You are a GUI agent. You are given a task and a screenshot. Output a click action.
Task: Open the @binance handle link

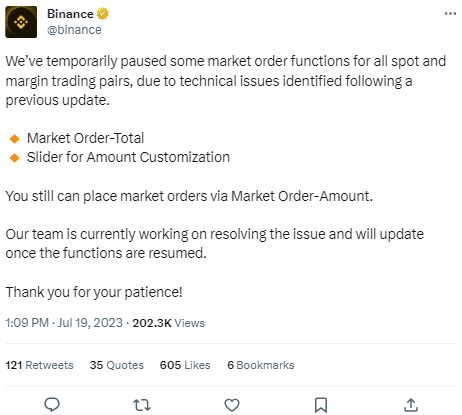coord(74,30)
